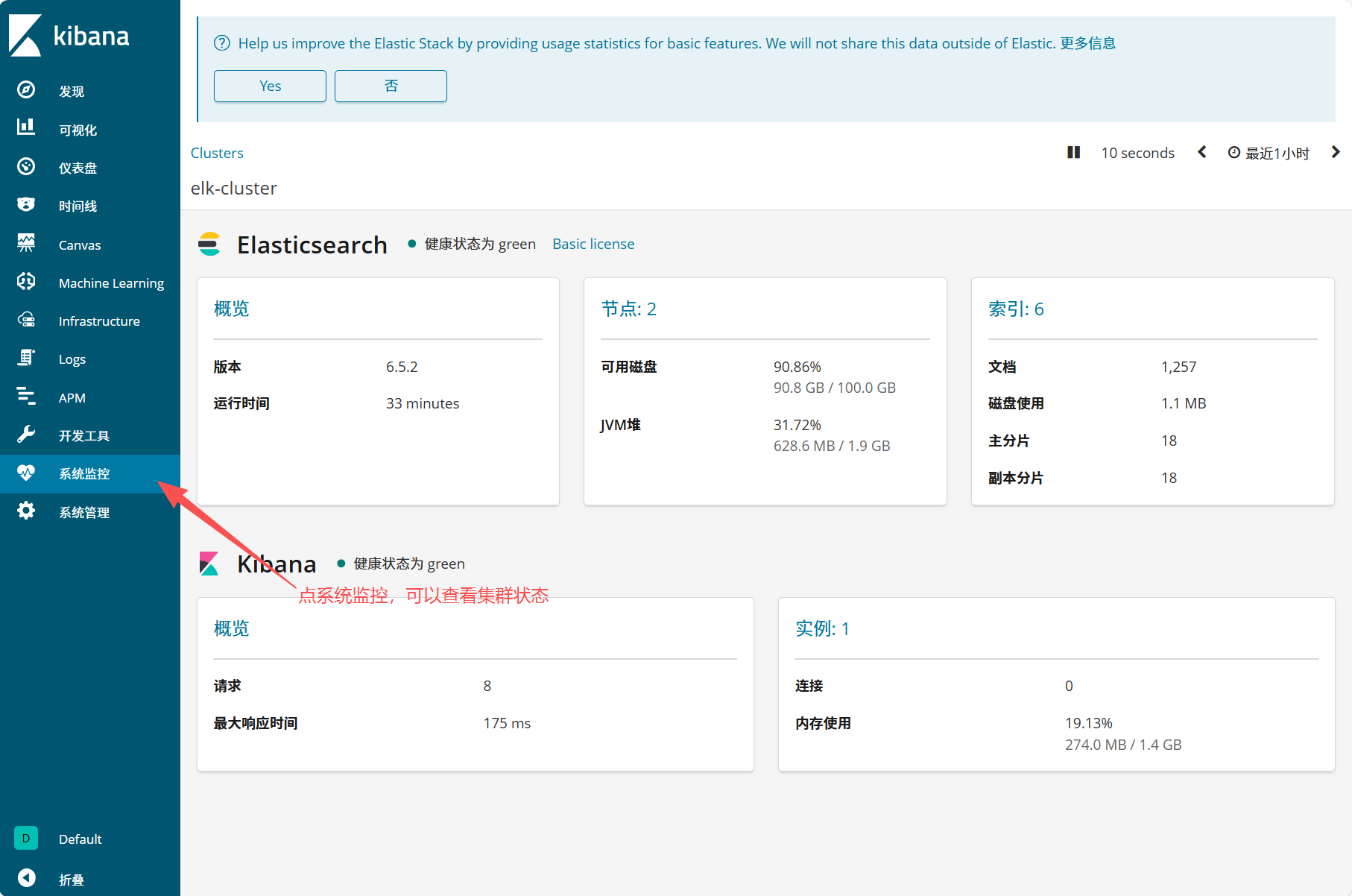This screenshot has width=1352, height=896.
Task: Click the Default space avatar icon
Action: pos(26,838)
